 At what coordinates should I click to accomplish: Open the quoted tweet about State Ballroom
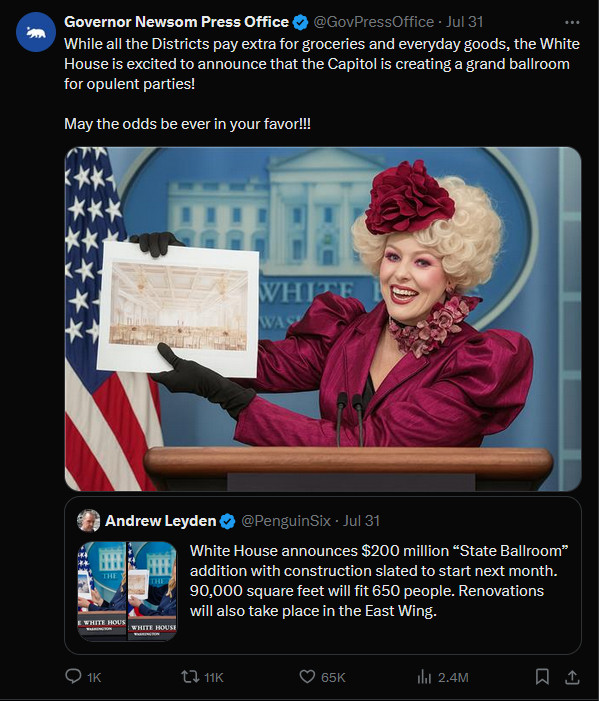[x=323, y=575]
